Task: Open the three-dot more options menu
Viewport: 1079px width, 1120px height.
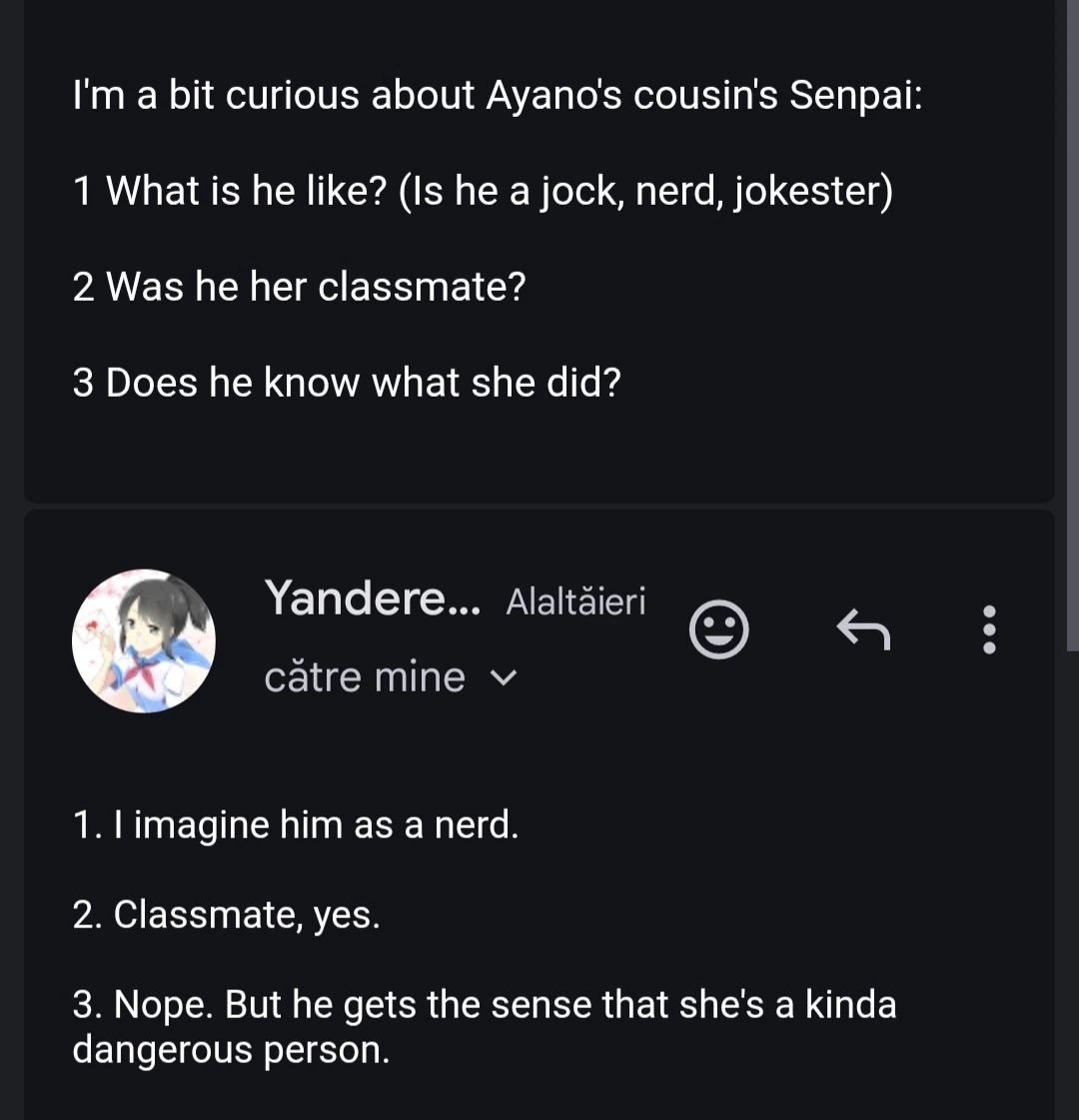Action: tap(989, 630)
